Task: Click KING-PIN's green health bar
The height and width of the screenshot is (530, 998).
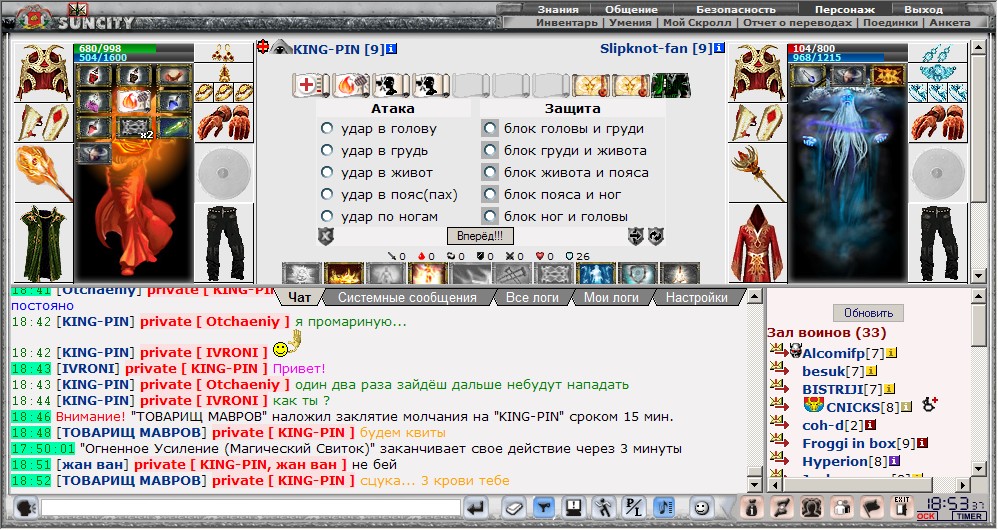Action: click(x=115, y=48)
